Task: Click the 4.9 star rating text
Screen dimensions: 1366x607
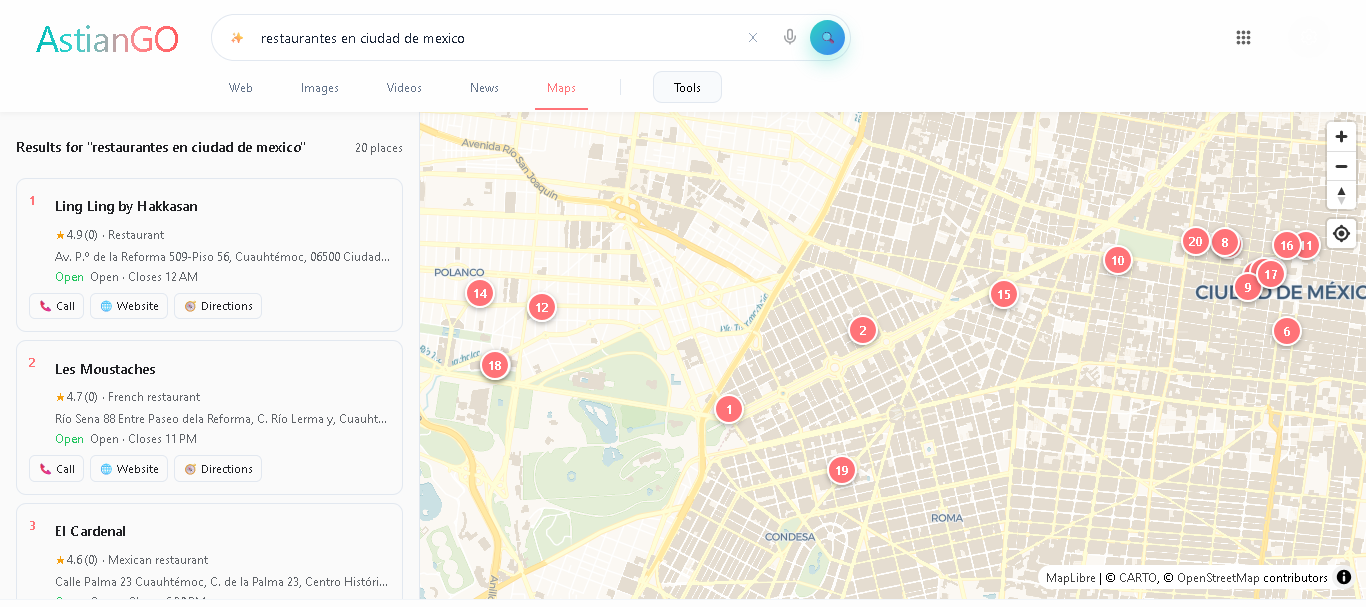Action: pyautogui.click(x=76, y=235)
